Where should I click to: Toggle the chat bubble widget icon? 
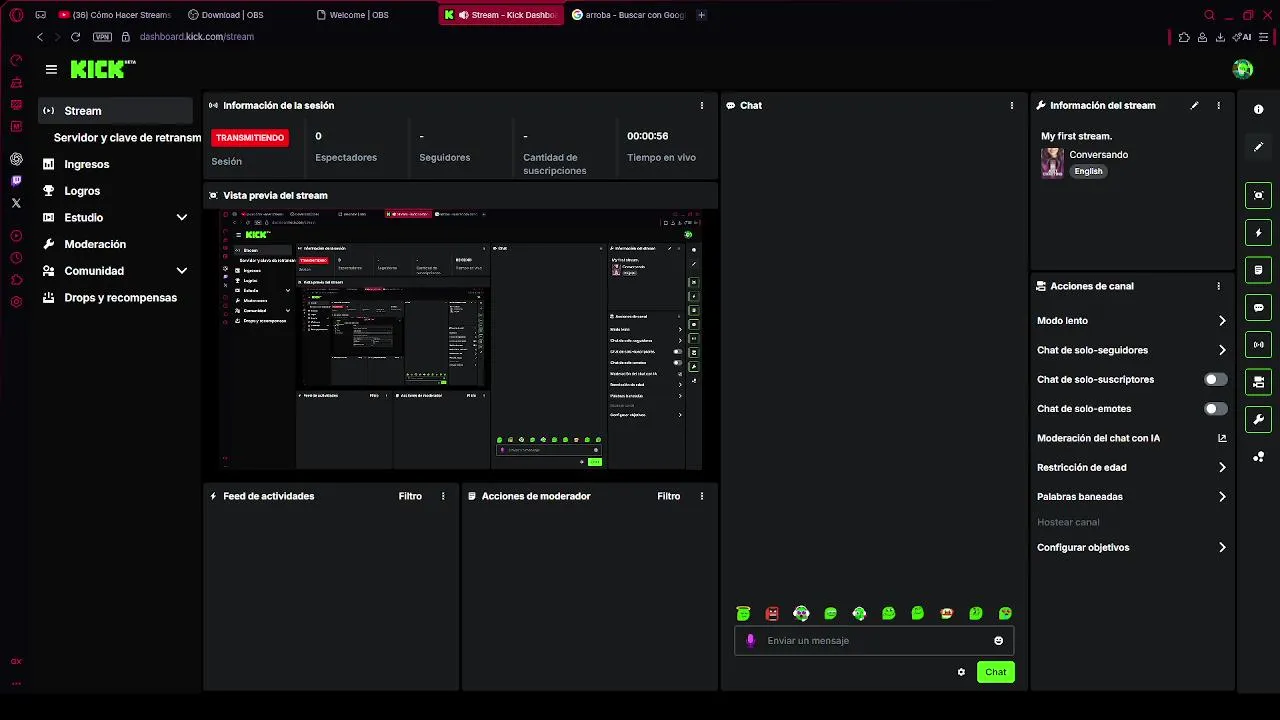(x=1259, y=307)
